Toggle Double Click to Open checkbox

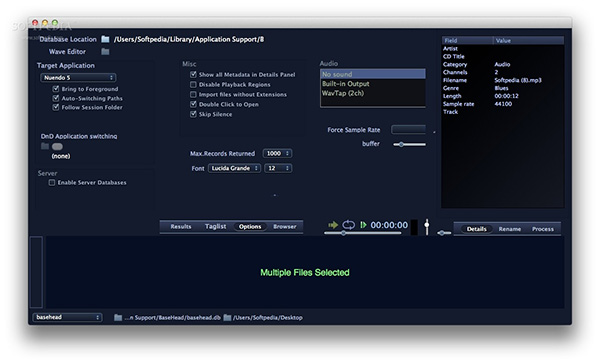click(x=193, y=104)
